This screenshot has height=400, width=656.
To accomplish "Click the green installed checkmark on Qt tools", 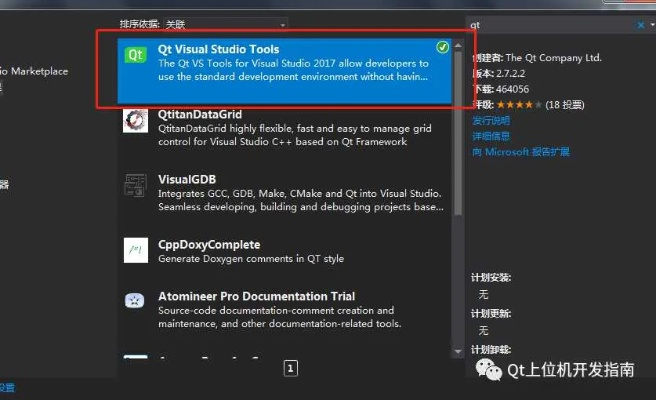I will coord(442,47).
